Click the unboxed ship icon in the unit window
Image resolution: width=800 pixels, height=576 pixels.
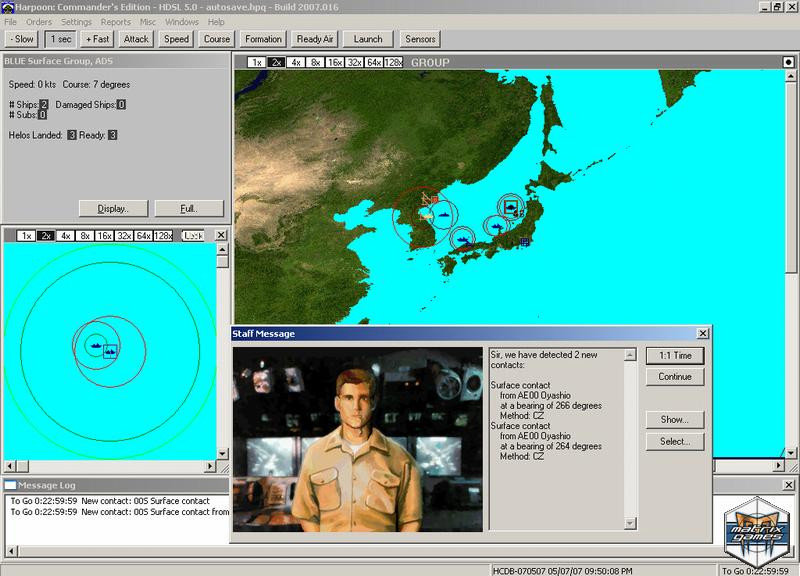coord(95,345)
